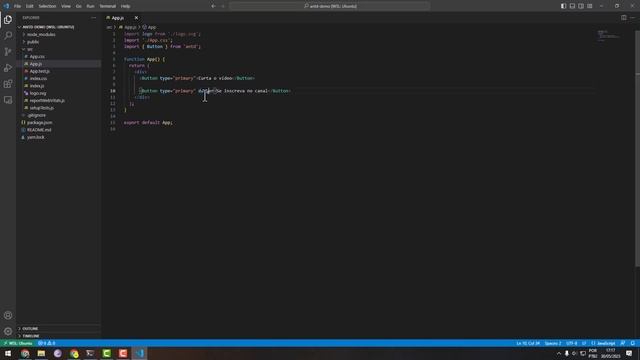Open Explorer panel more actions ellipsis
The height and width of the screenshot is (360, 640).
click(x=93, y=18)
